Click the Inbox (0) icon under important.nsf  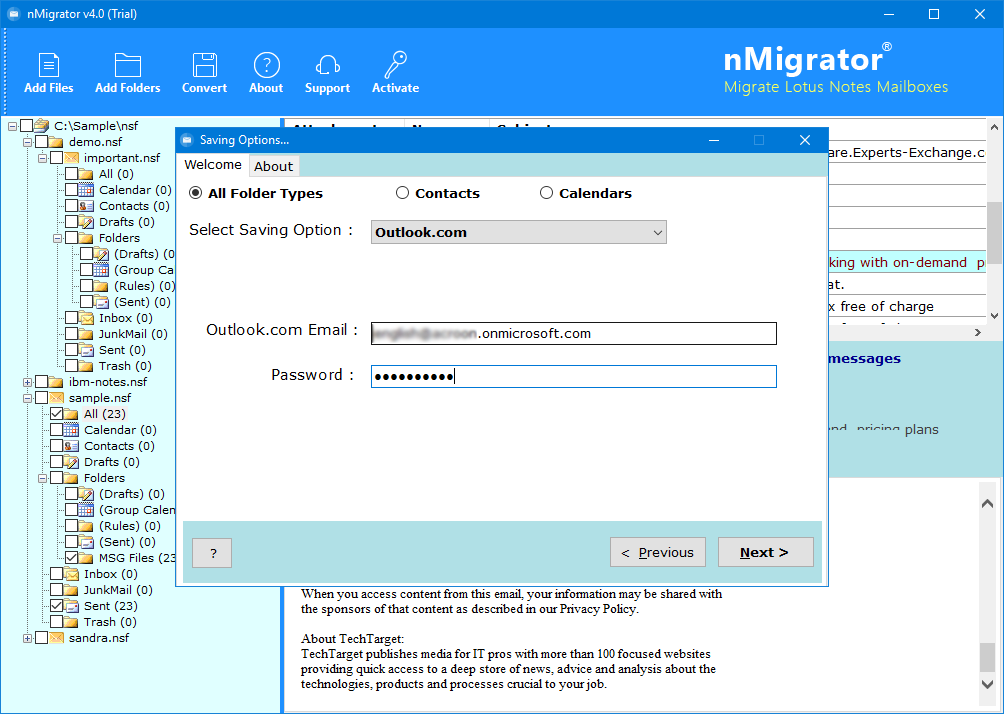86,318
